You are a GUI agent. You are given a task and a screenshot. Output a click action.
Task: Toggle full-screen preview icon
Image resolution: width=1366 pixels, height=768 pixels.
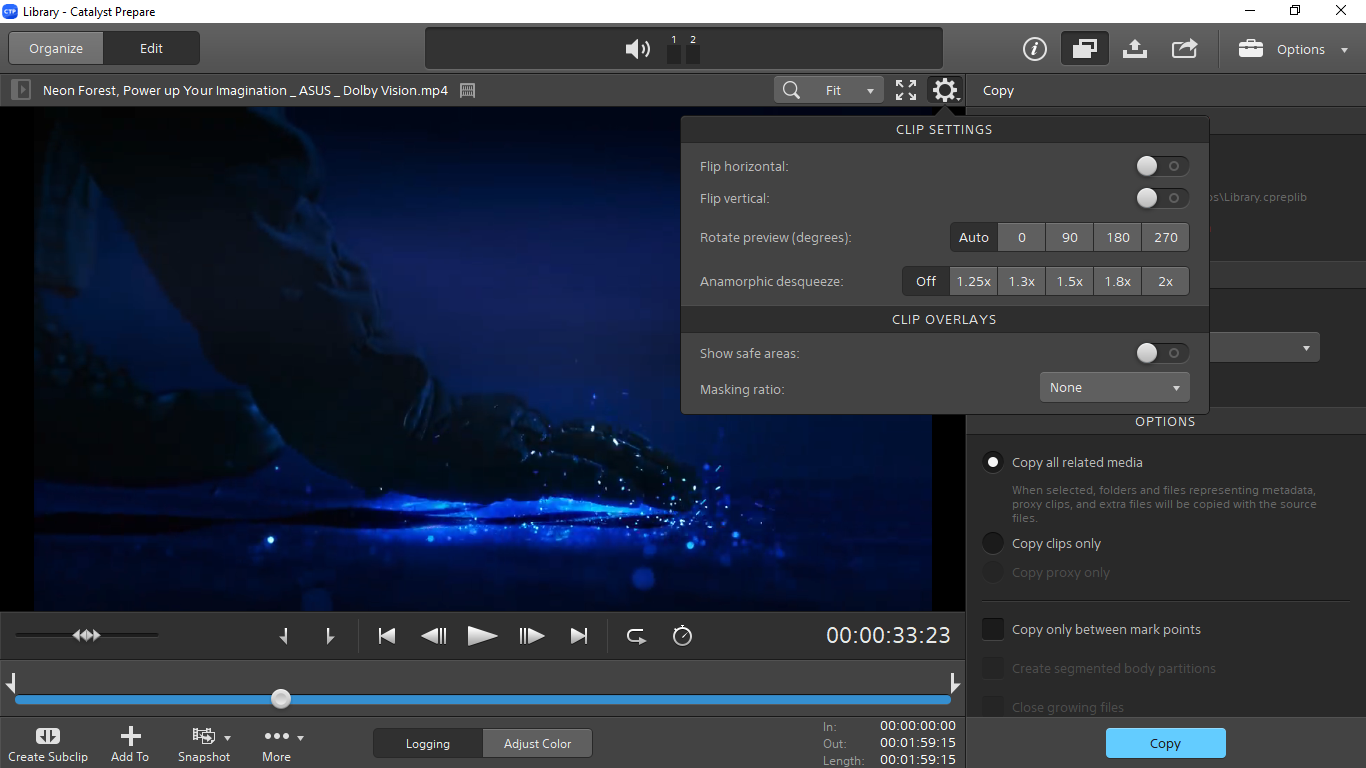[906, 90]
